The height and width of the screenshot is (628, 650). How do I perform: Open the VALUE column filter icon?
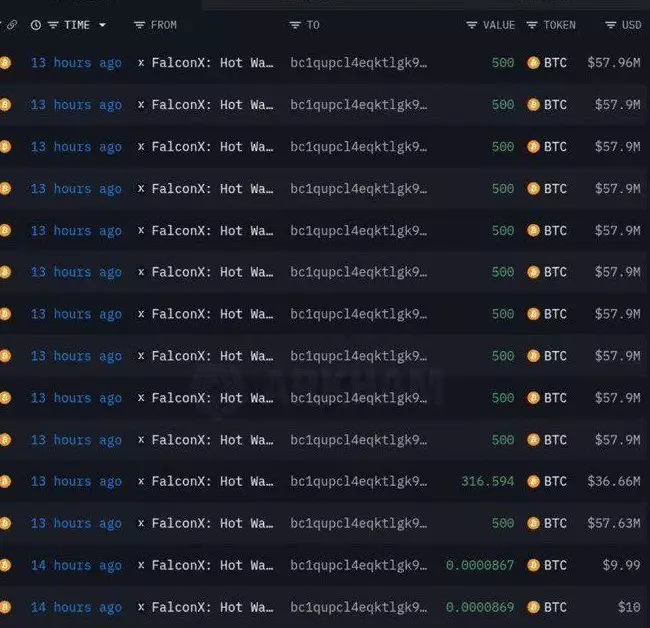click(x=471, y=25)
